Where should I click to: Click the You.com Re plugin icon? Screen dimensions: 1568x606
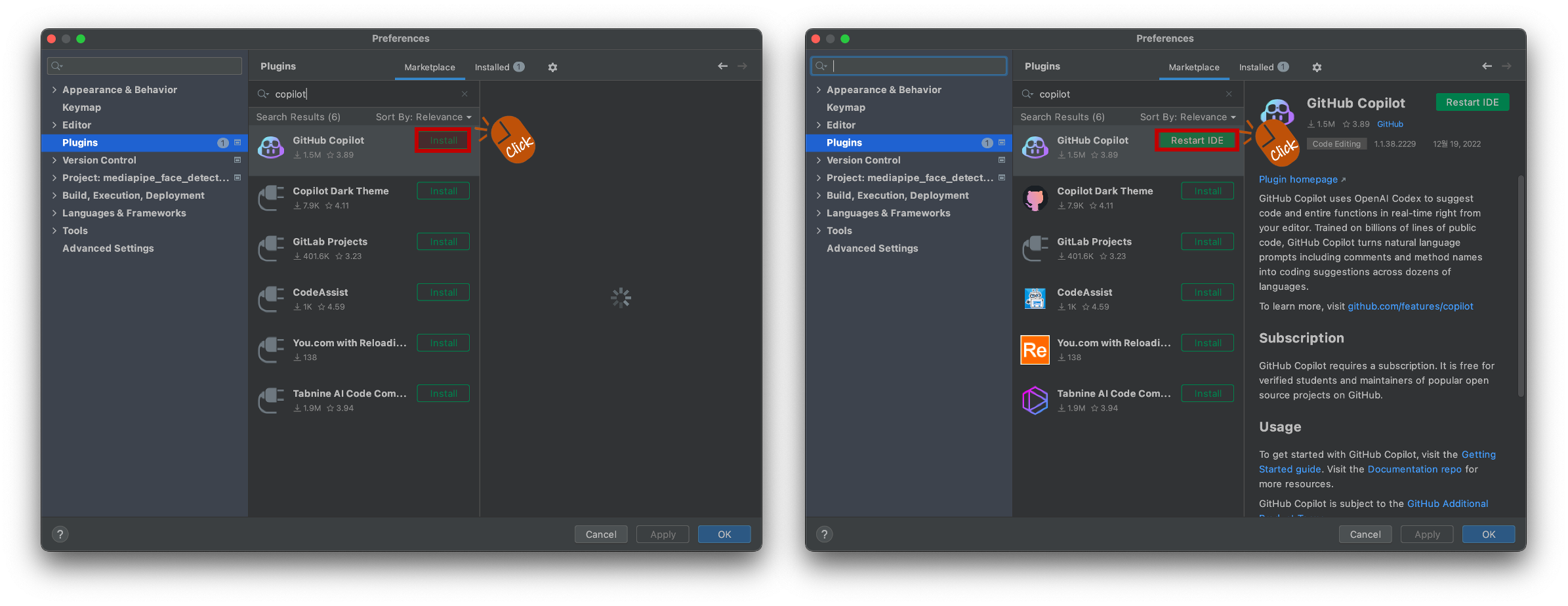[1035, 350]
